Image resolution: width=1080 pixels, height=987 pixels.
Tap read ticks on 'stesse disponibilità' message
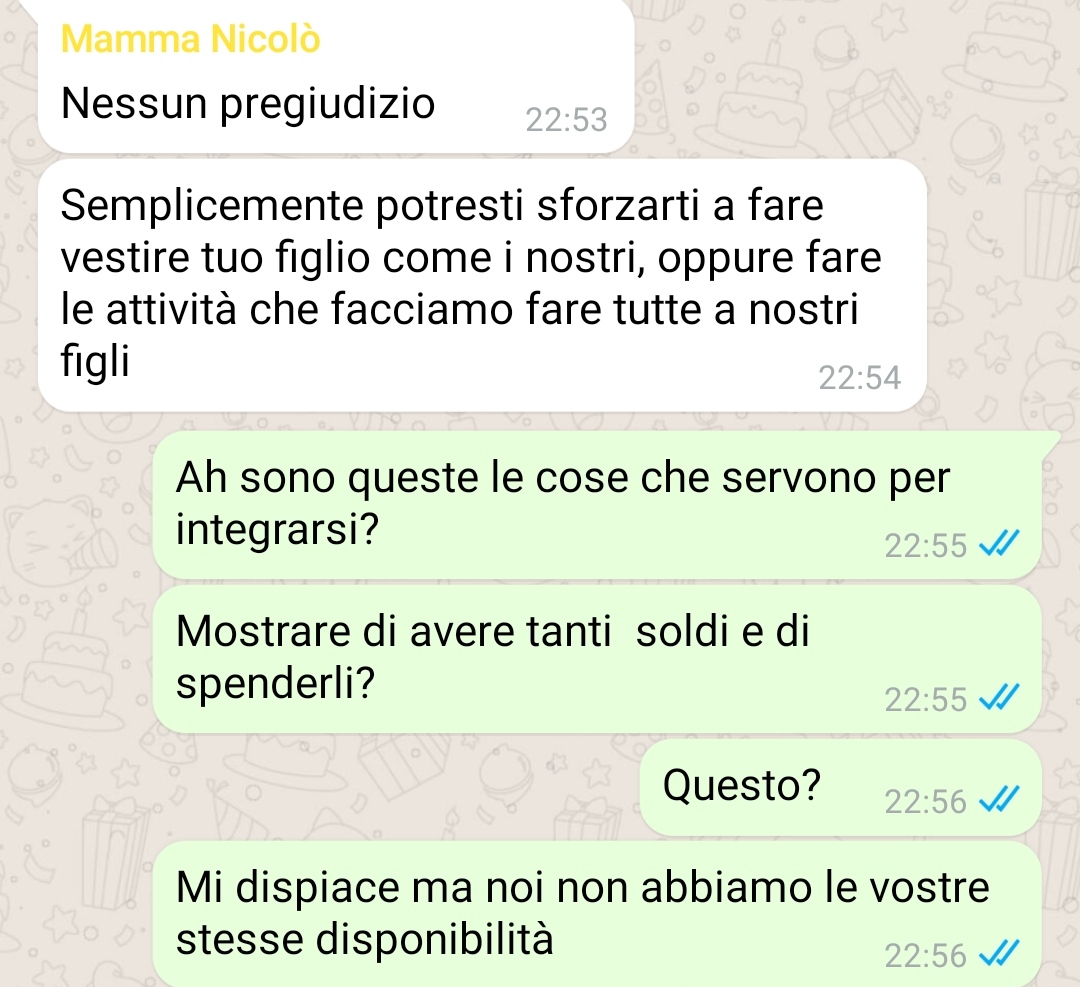click(x=998, y=954)
